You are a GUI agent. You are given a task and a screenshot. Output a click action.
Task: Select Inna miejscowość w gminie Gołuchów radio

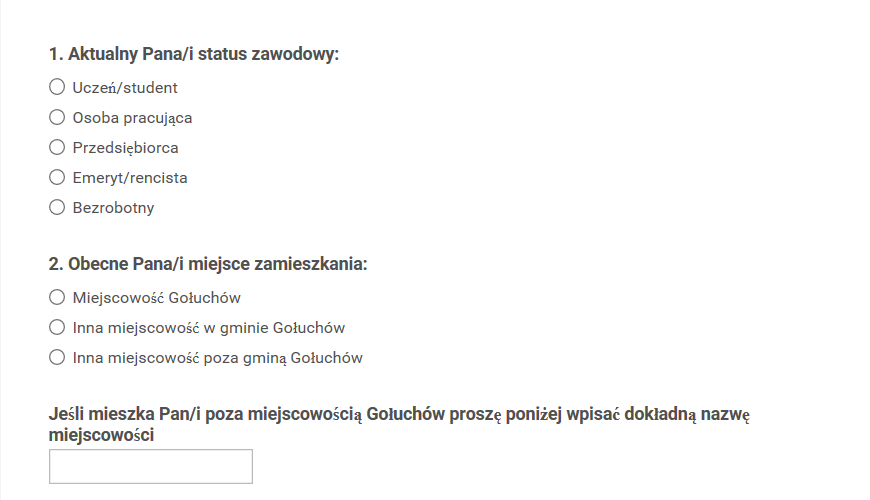pyautogui.click(x=57, y=327)
